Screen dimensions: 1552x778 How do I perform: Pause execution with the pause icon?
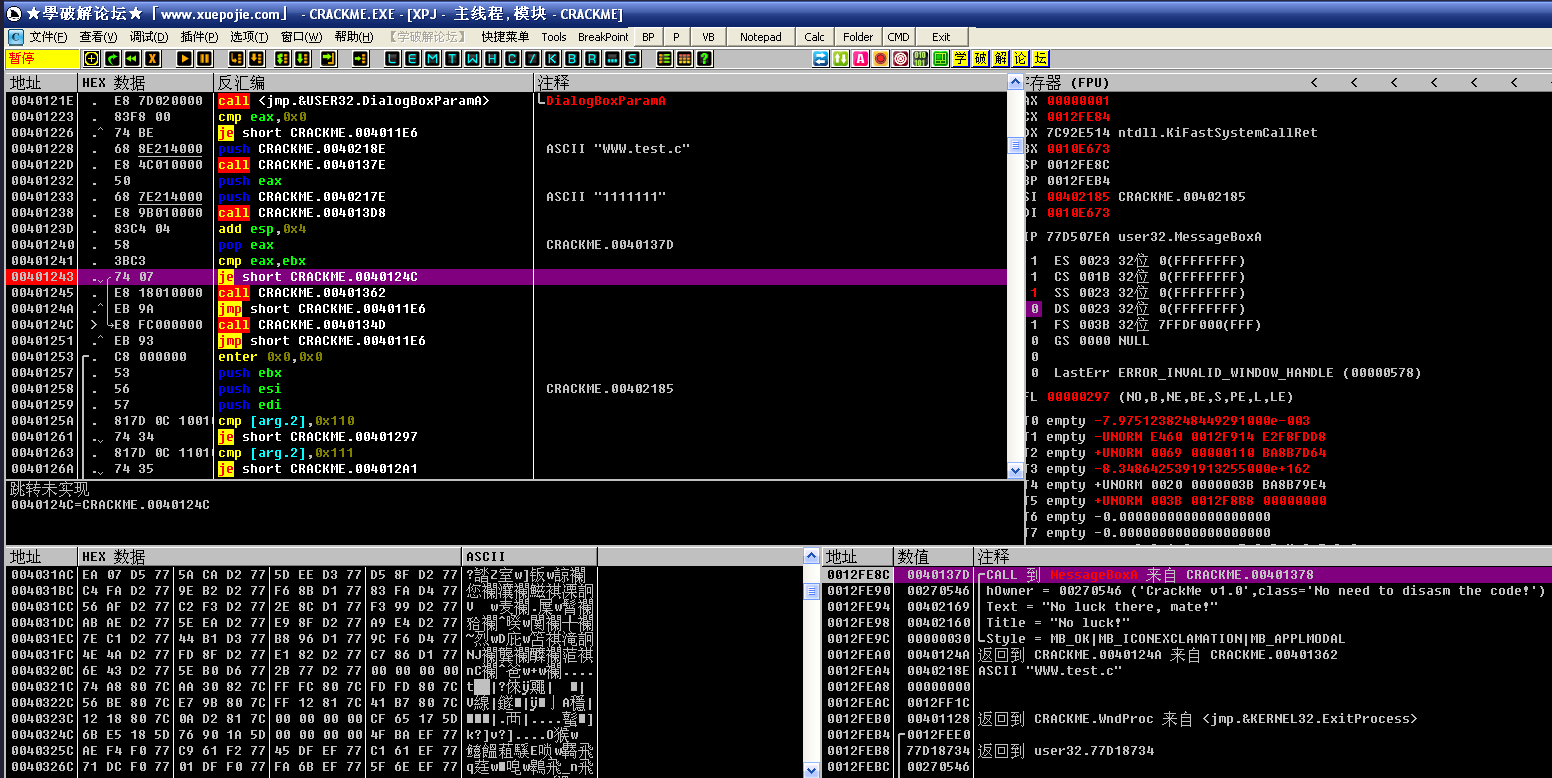click(204, 59)
